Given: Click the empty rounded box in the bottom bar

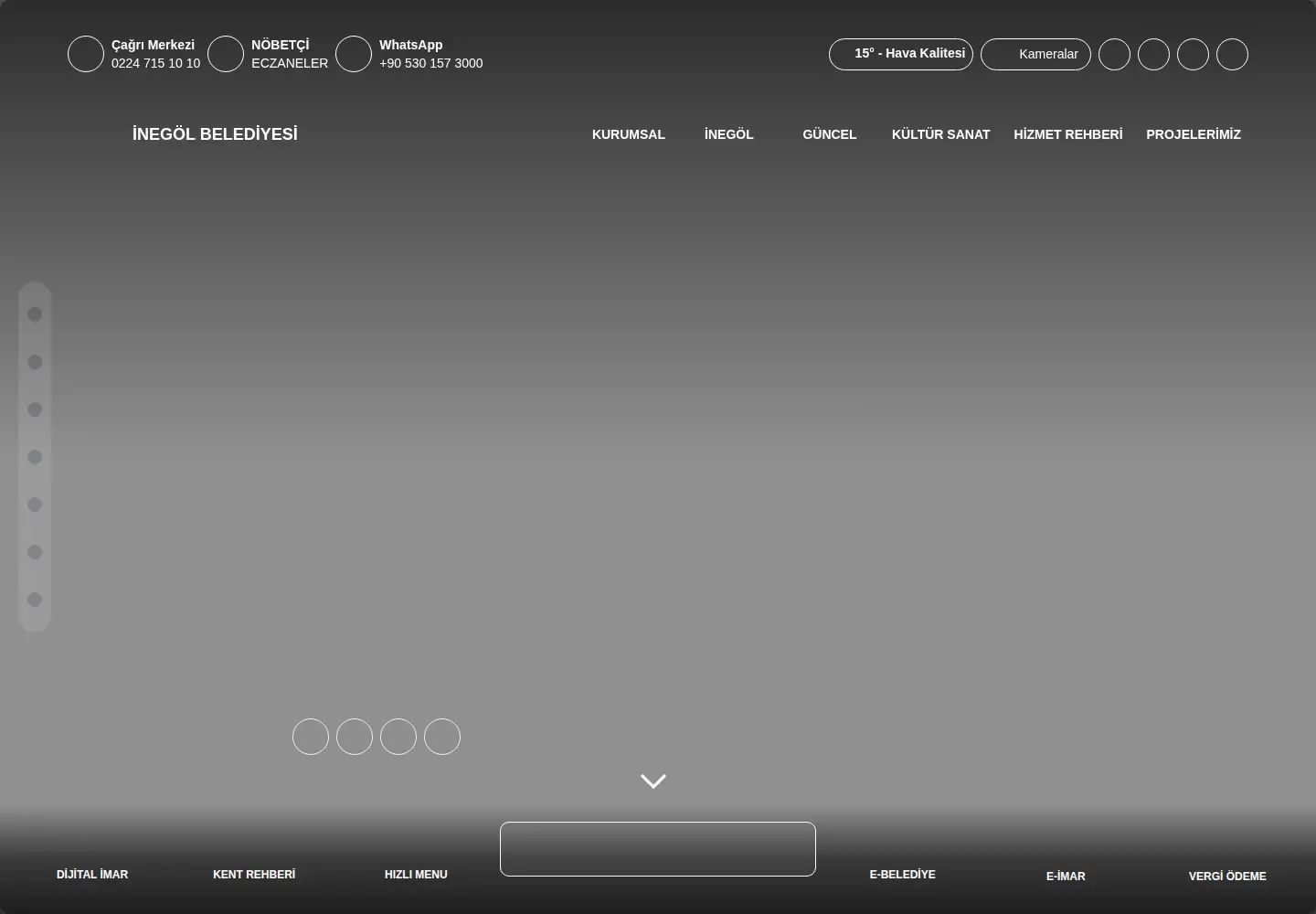Looking at the screenshot, I should [658, 849].
